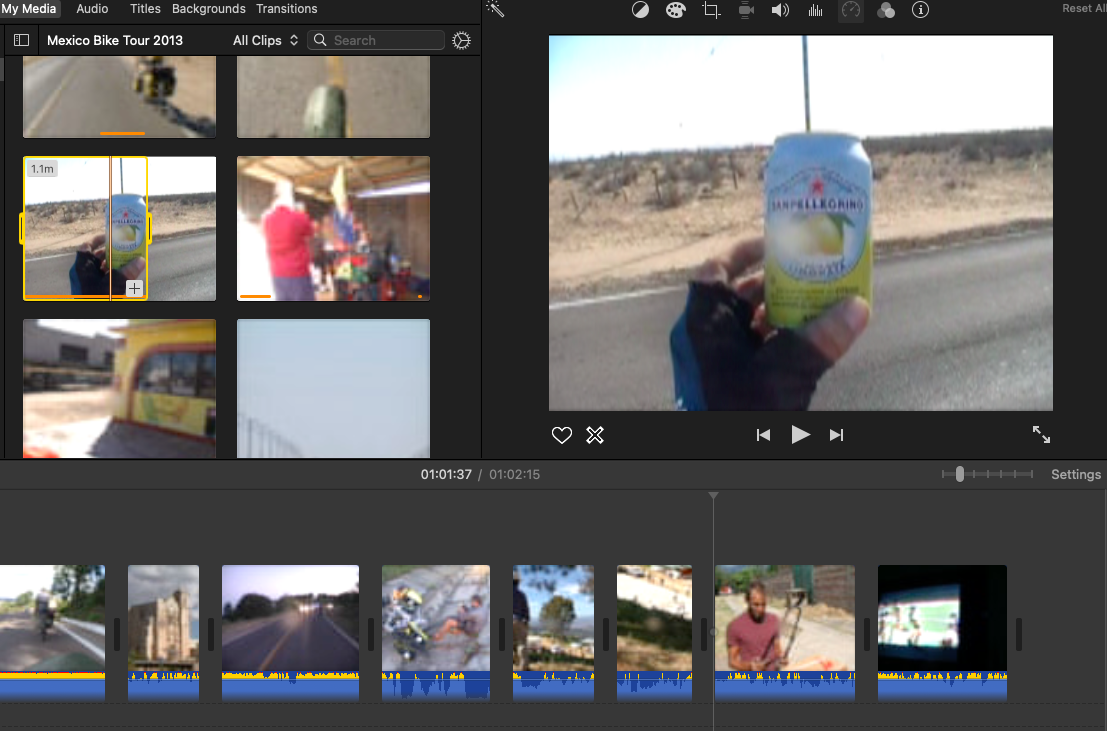Skip to the next clip
The height and width of the screenshot is (731, 1107).
[837, 435]
